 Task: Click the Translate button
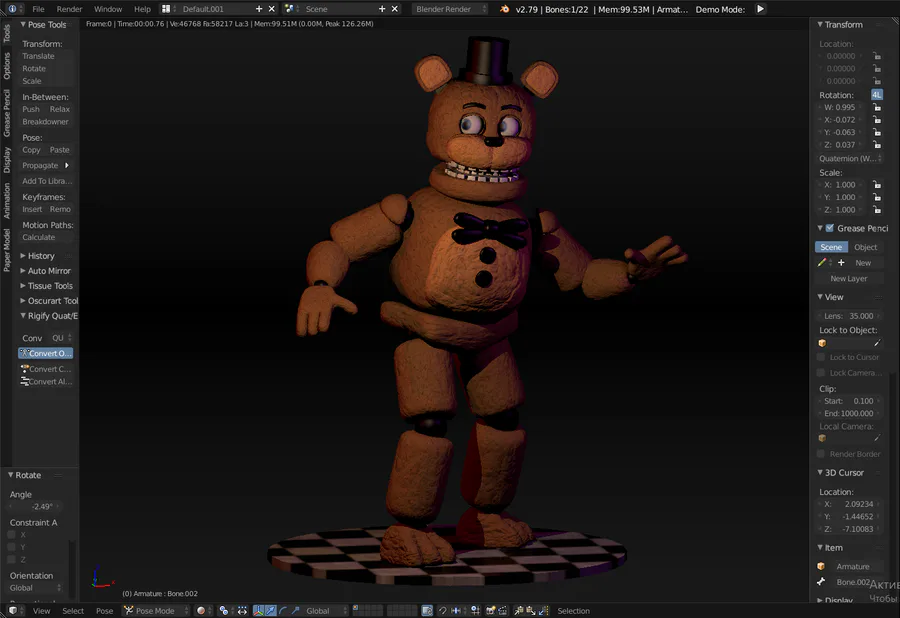point(46,56)
